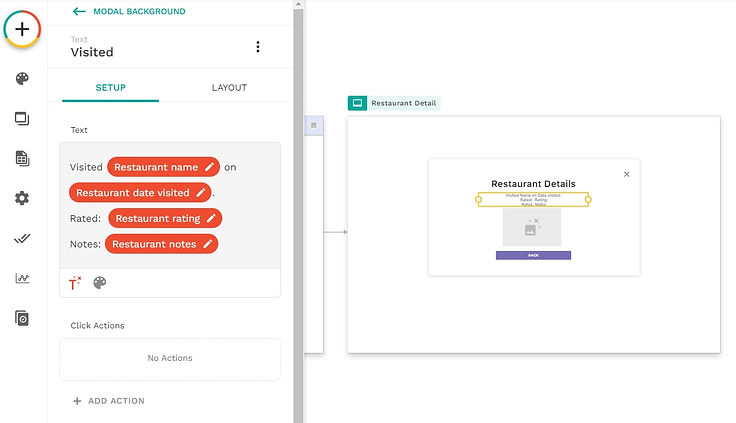Select the Restaurant Detail screen label

tap(403, 103)
